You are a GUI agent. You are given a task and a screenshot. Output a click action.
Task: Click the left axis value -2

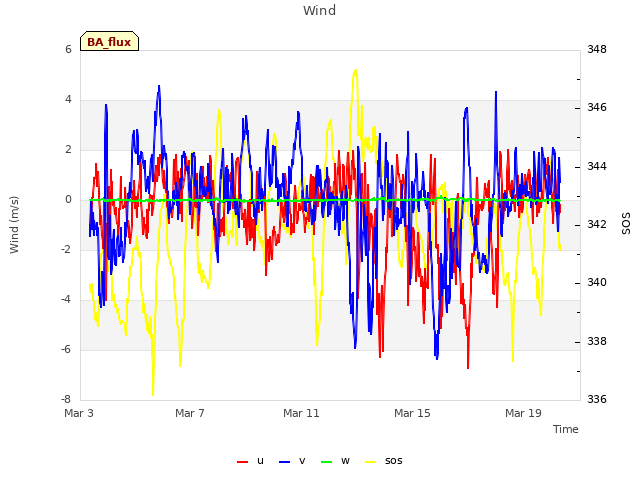66,249
